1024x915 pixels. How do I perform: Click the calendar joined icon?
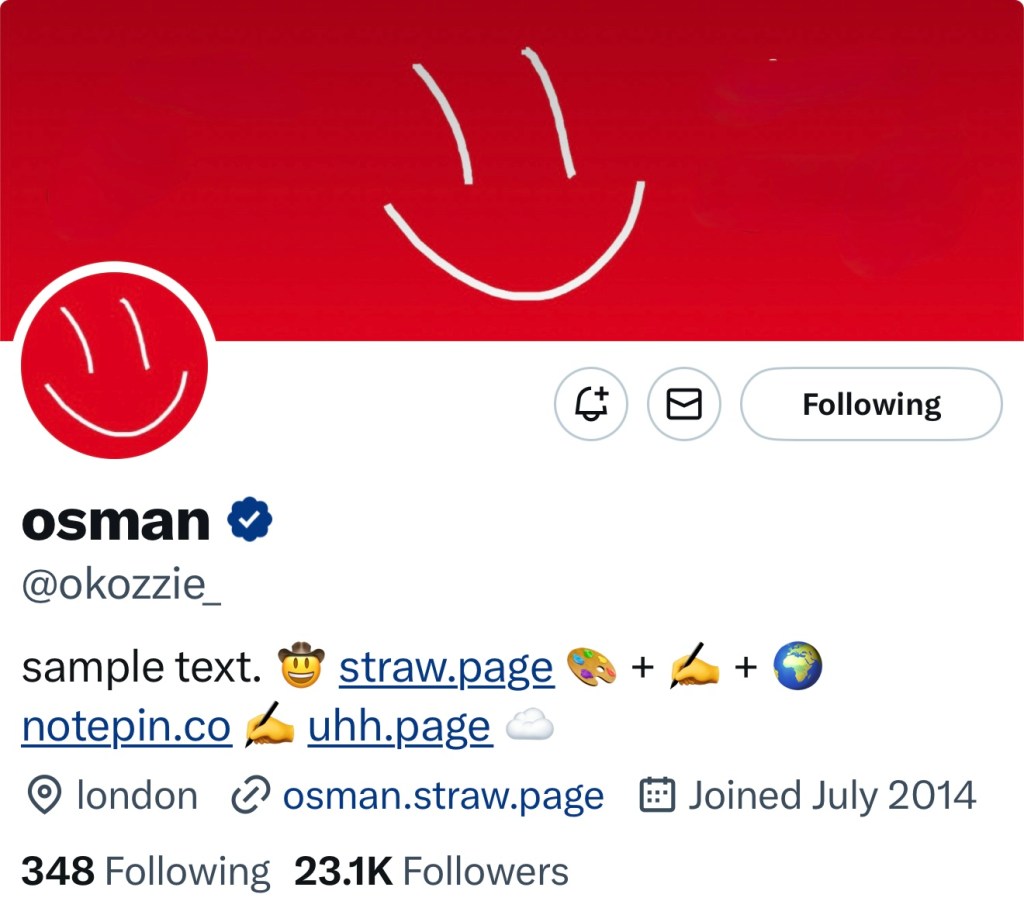[x=656, y=796]
